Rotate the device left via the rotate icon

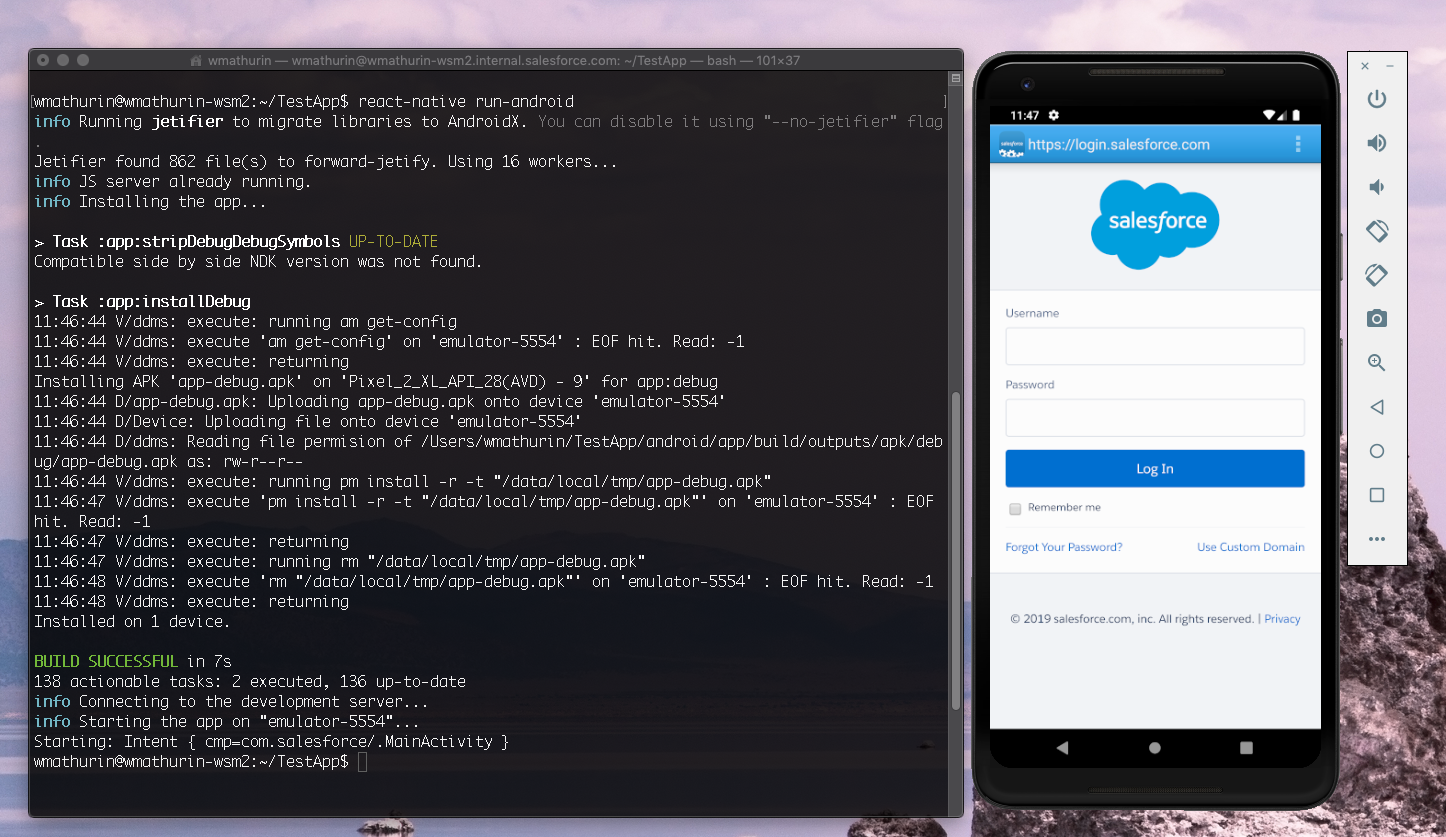tap(1377, 231)
